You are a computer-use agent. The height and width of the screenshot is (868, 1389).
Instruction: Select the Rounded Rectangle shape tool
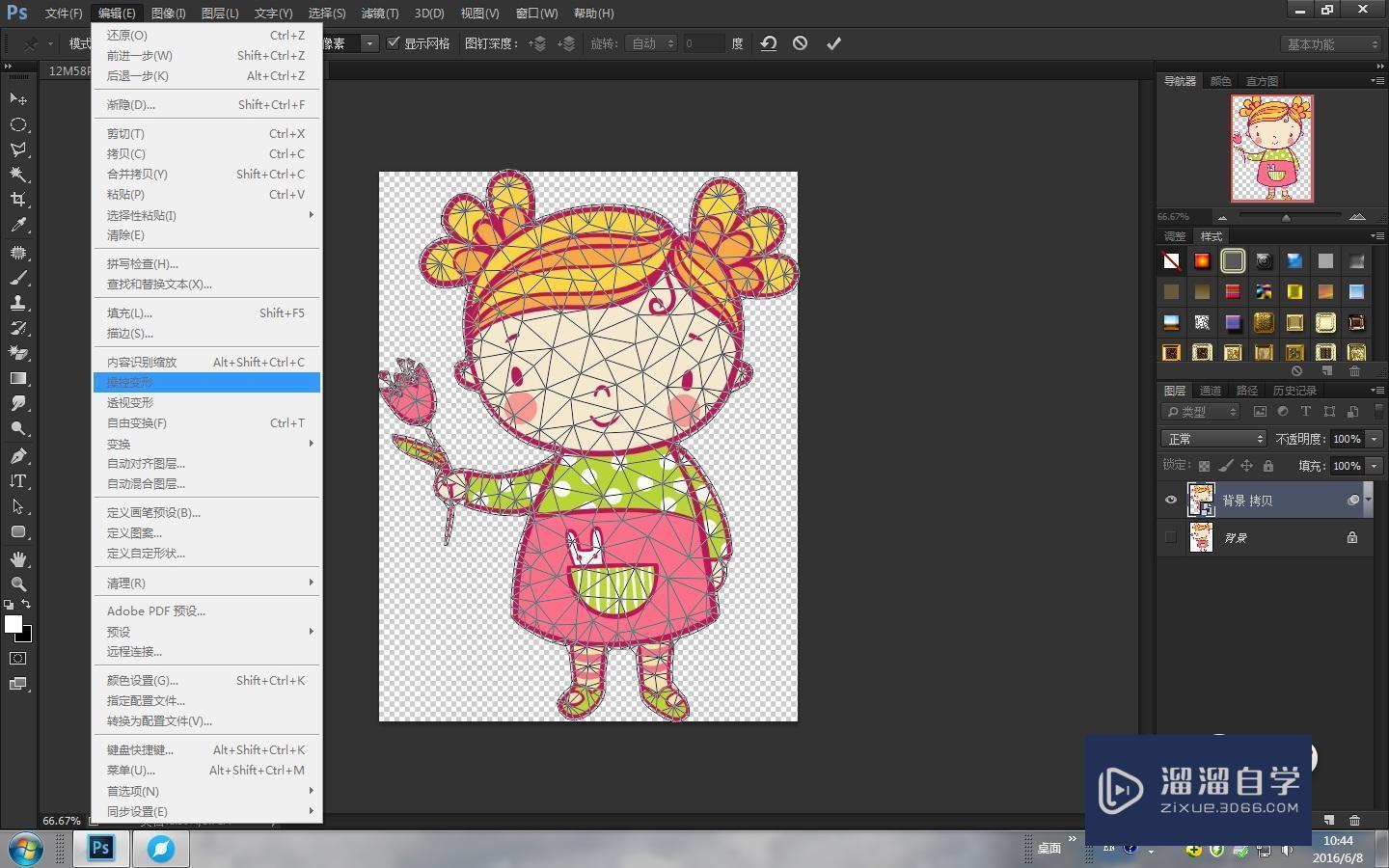(x=17, y=531)
